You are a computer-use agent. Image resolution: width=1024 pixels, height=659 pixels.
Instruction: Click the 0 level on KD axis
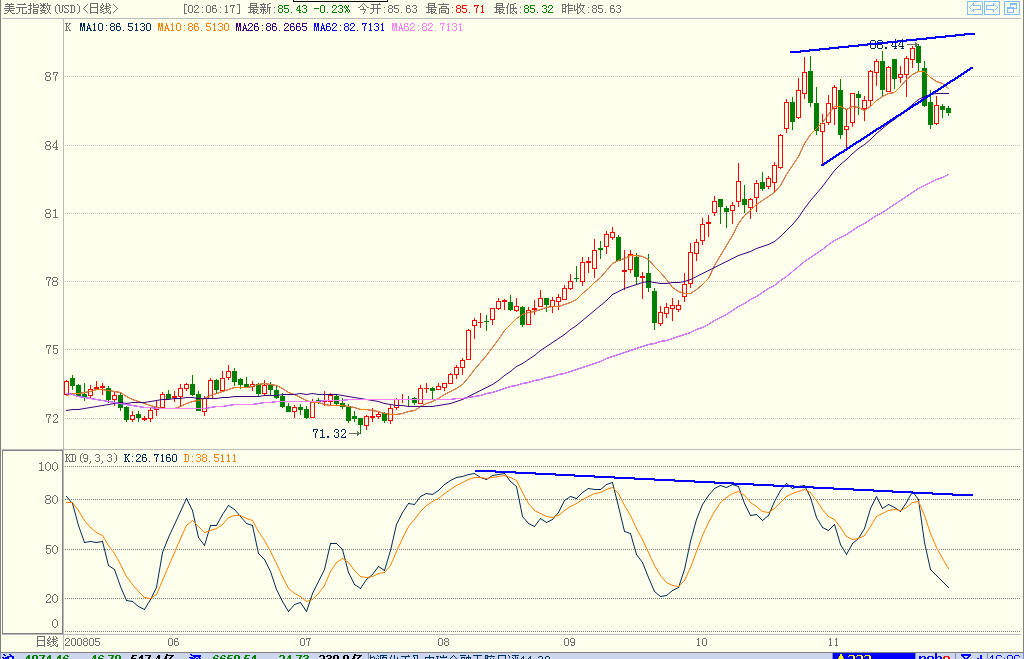click(x=55, y=624)
